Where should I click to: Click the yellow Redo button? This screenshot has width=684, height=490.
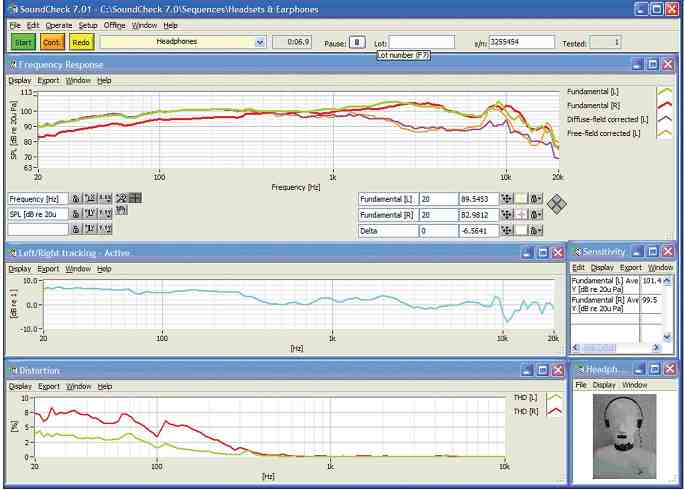(81, 42)
